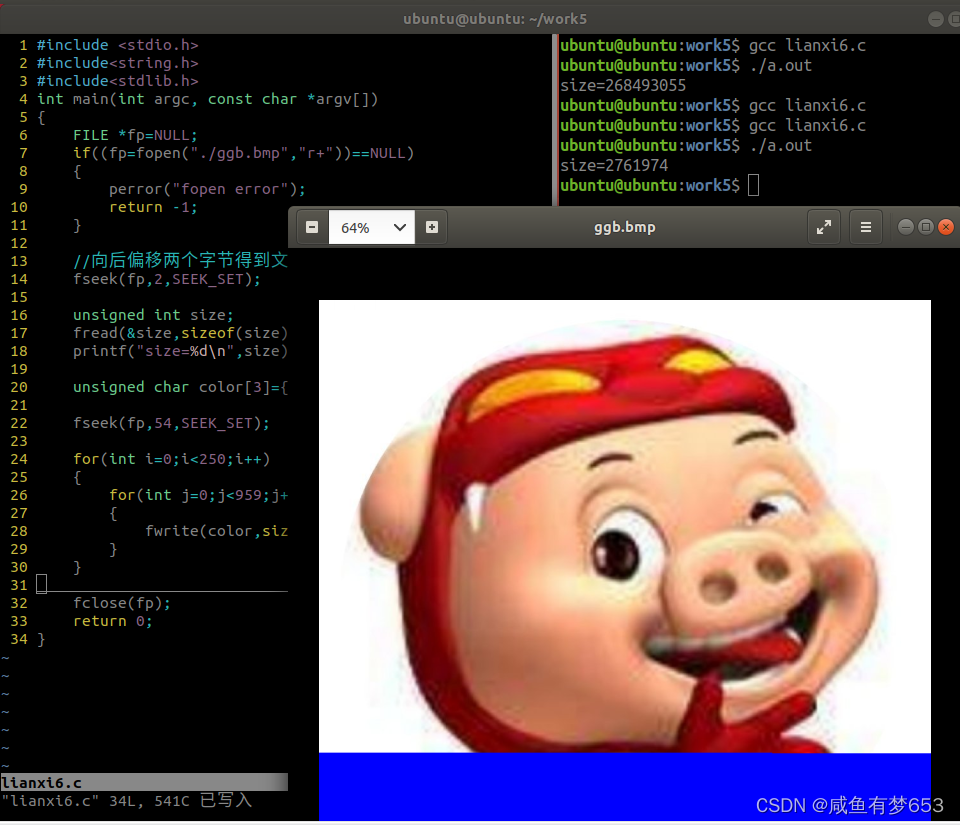Click unsigned char color[3] on line 20
Image resolution: width=960 pixels, height=825 pixels.
point(181,387)
